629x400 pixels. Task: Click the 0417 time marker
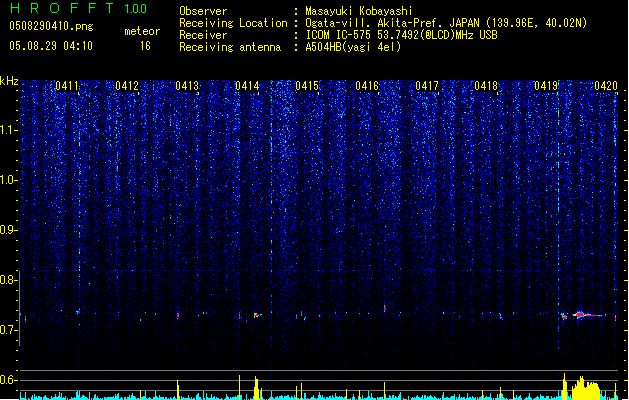427,86
